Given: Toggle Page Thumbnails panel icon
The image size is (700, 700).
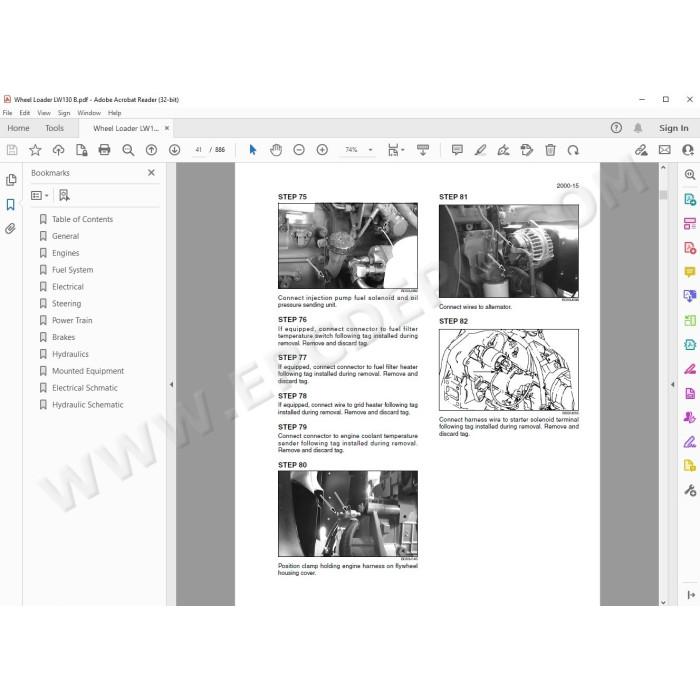Looking at the screenshot, I should [11, 179].
